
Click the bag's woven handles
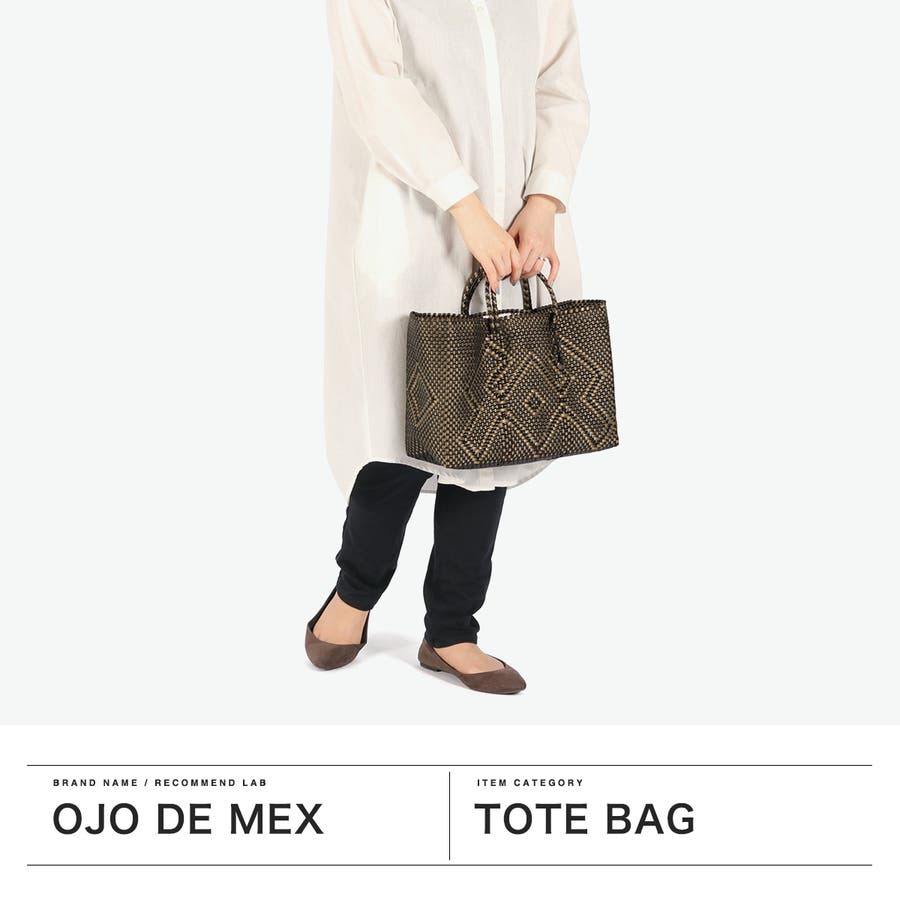pyautogui.click(x=509, y=293)
